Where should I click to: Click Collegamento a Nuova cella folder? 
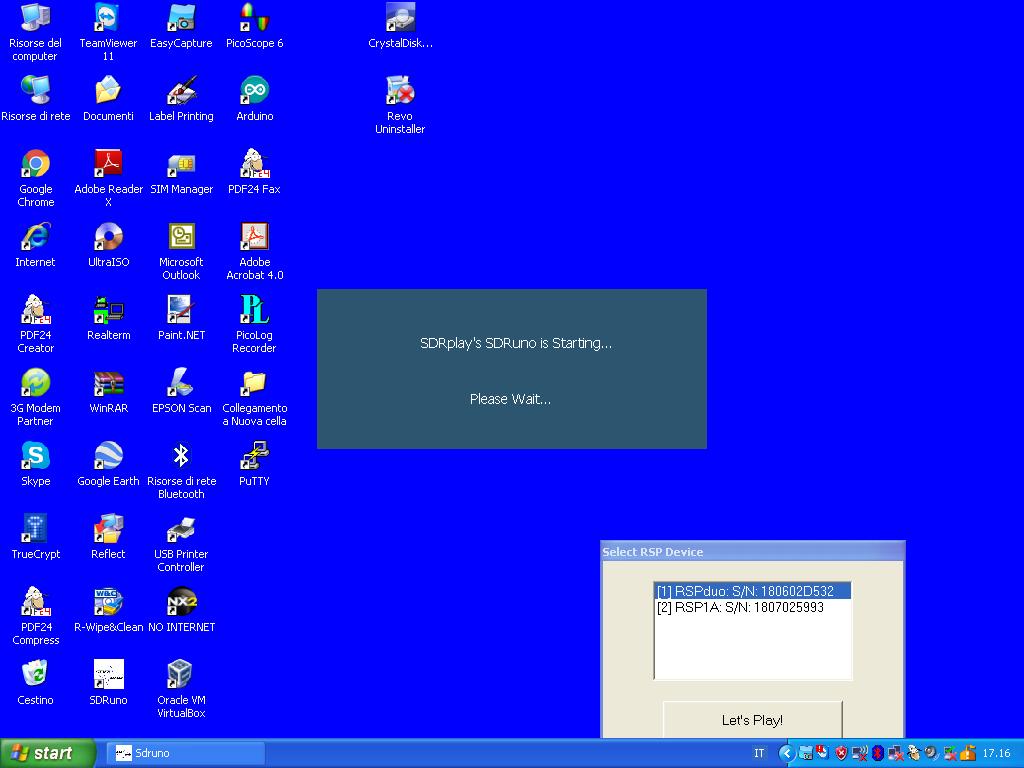click(254, 383)
